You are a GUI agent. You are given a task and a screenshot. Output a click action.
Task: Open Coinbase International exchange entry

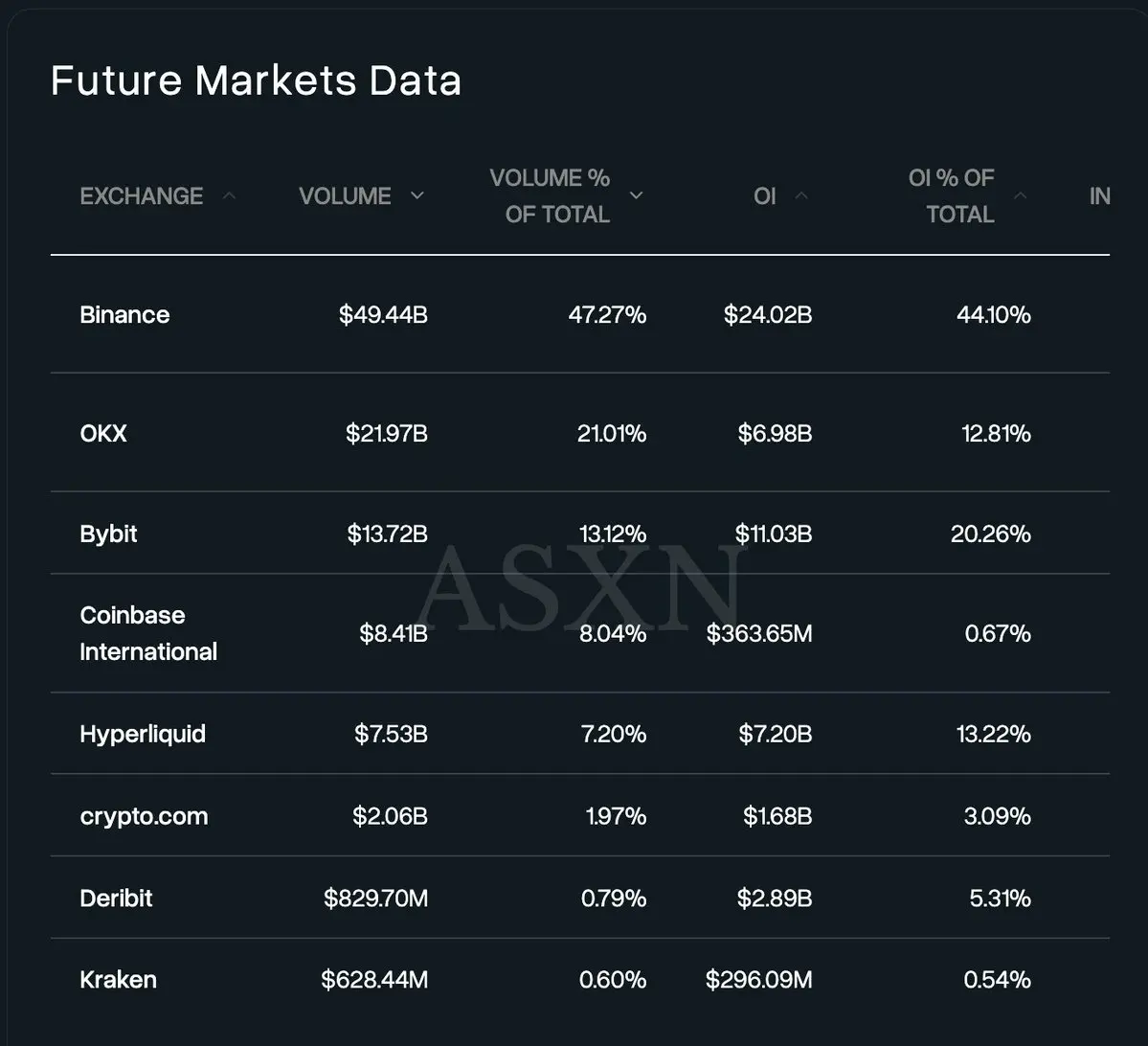coord(148,633)
